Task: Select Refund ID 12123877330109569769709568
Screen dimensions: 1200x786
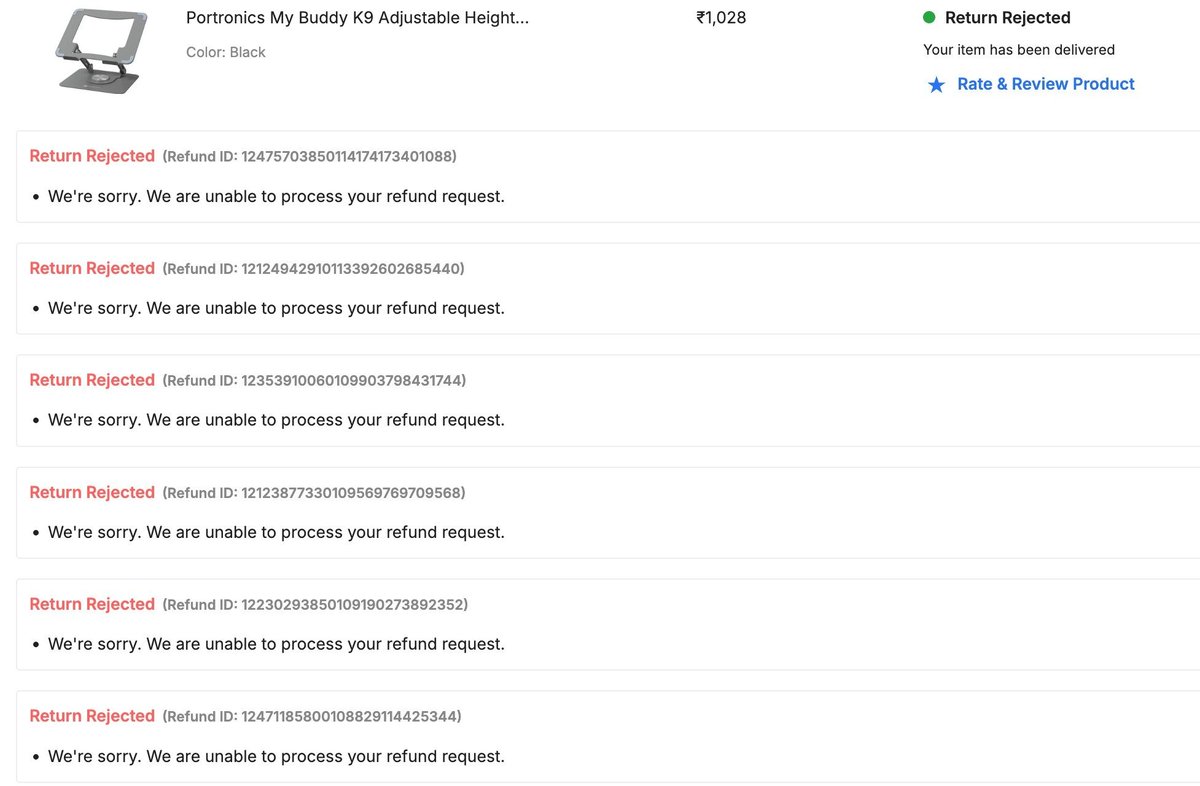Action: click(x=314, y=492)
